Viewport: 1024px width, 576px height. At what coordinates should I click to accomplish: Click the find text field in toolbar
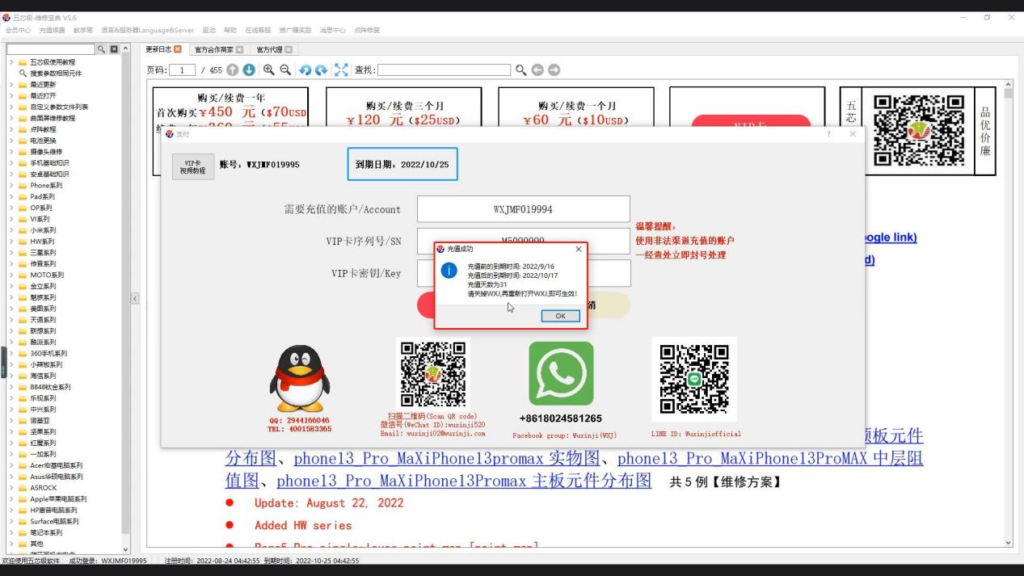444,70
